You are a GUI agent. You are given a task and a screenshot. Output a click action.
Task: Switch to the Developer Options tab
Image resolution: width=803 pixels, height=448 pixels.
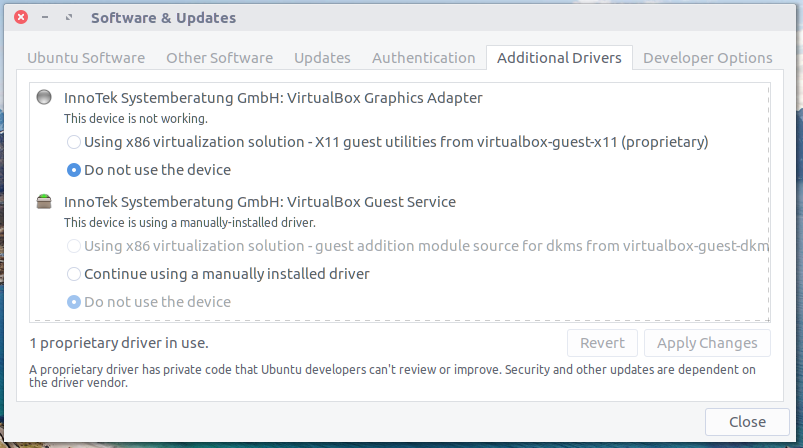coord(707,58)
